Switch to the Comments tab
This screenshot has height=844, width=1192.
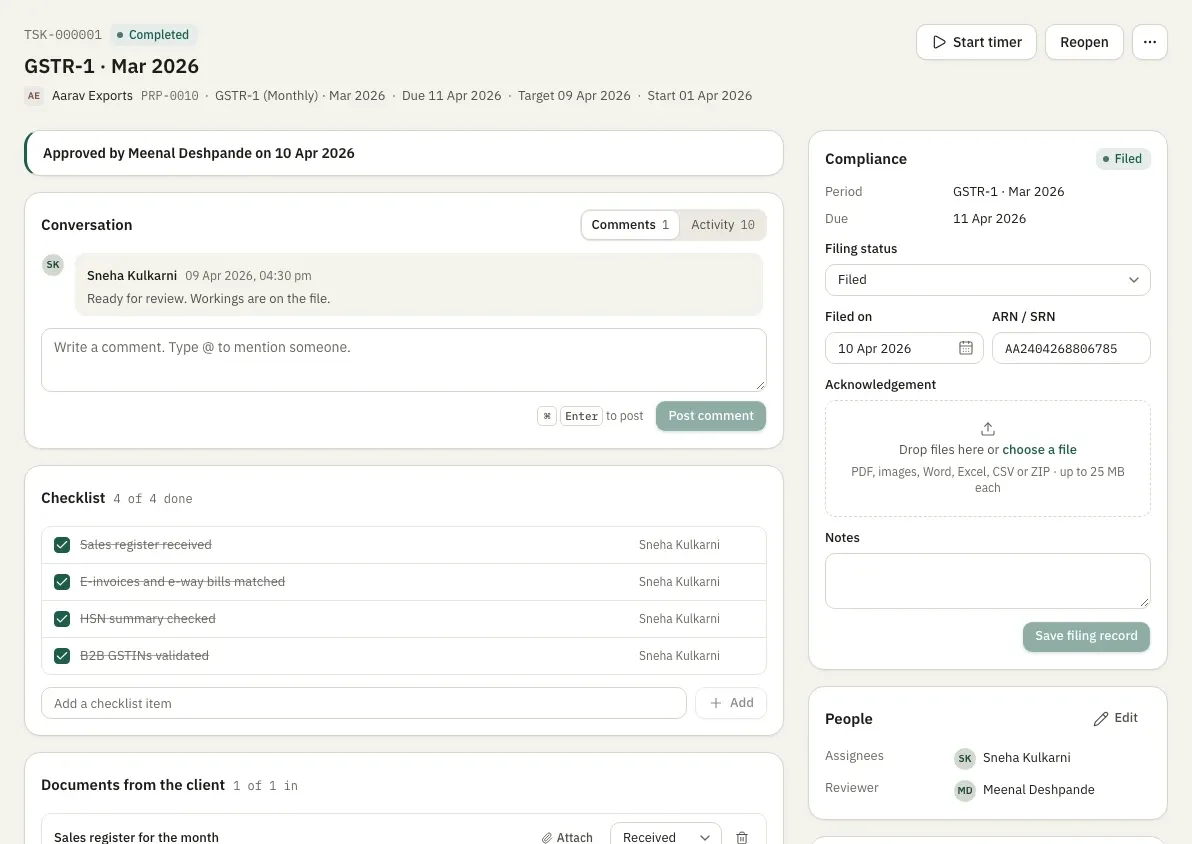point(630,225)
